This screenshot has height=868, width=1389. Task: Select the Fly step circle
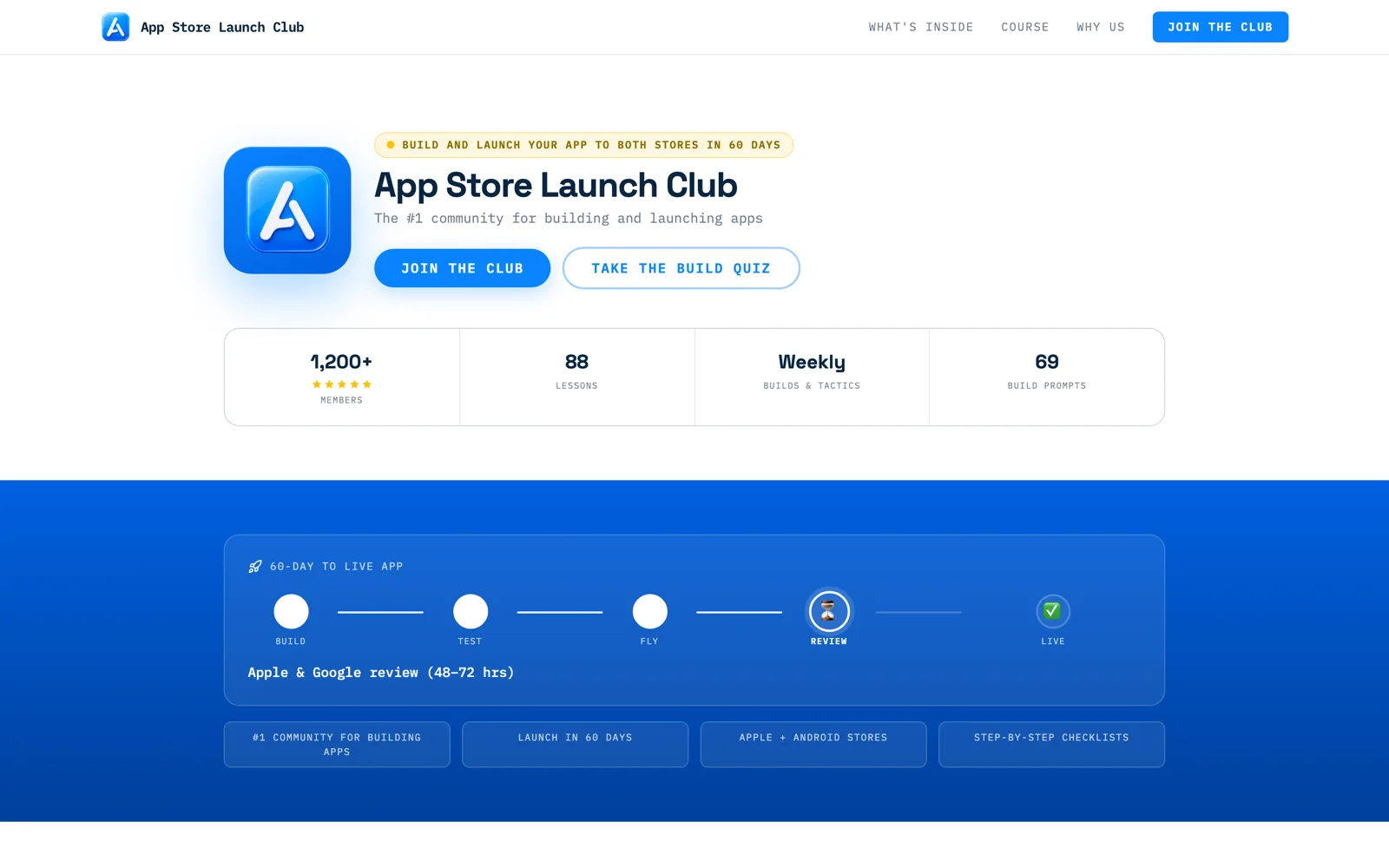click(x=649, y=611)
